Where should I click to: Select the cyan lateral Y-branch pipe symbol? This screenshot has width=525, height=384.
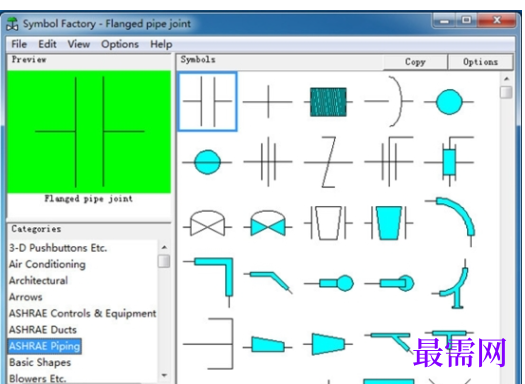(x=390, y=342)
